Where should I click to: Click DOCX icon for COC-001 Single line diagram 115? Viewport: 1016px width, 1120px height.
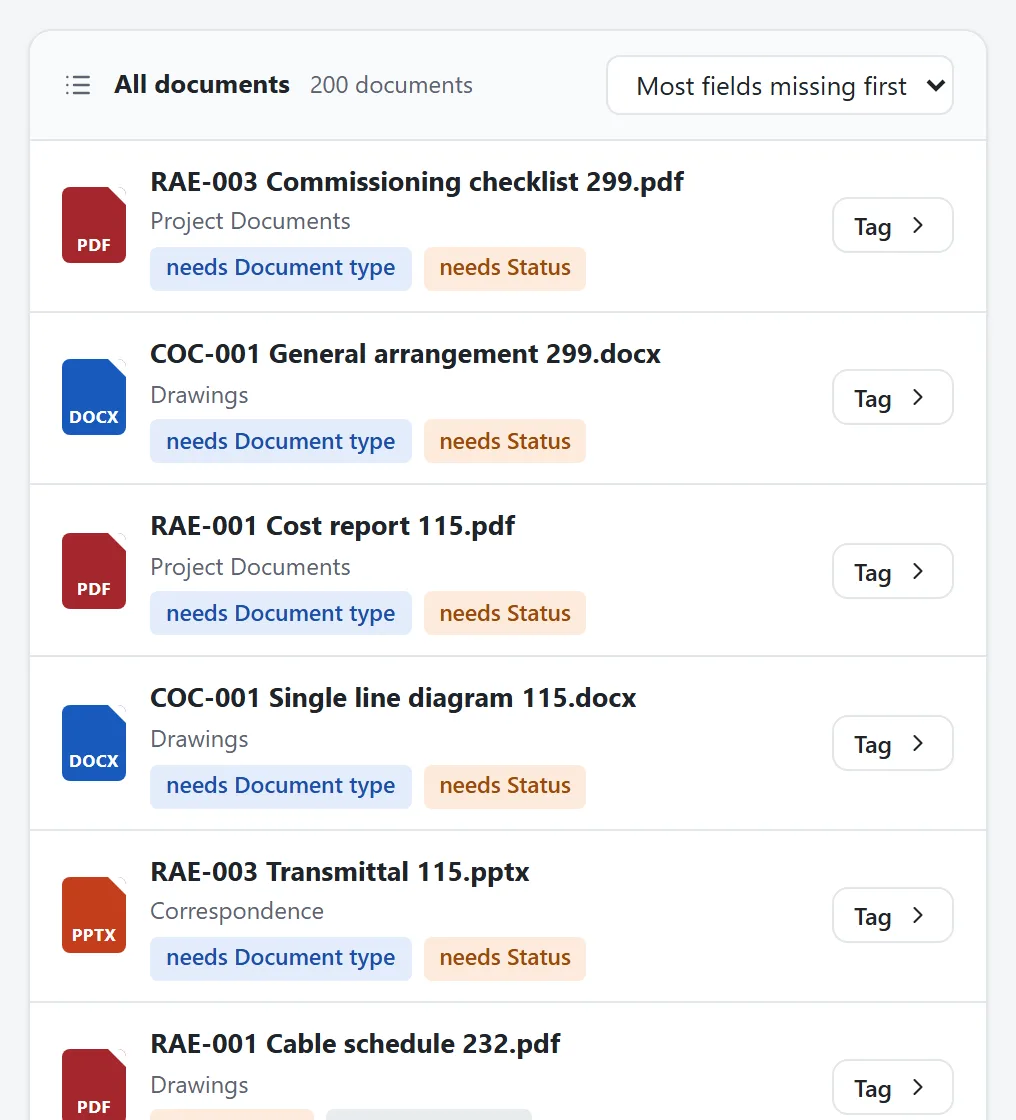(94, 743)
